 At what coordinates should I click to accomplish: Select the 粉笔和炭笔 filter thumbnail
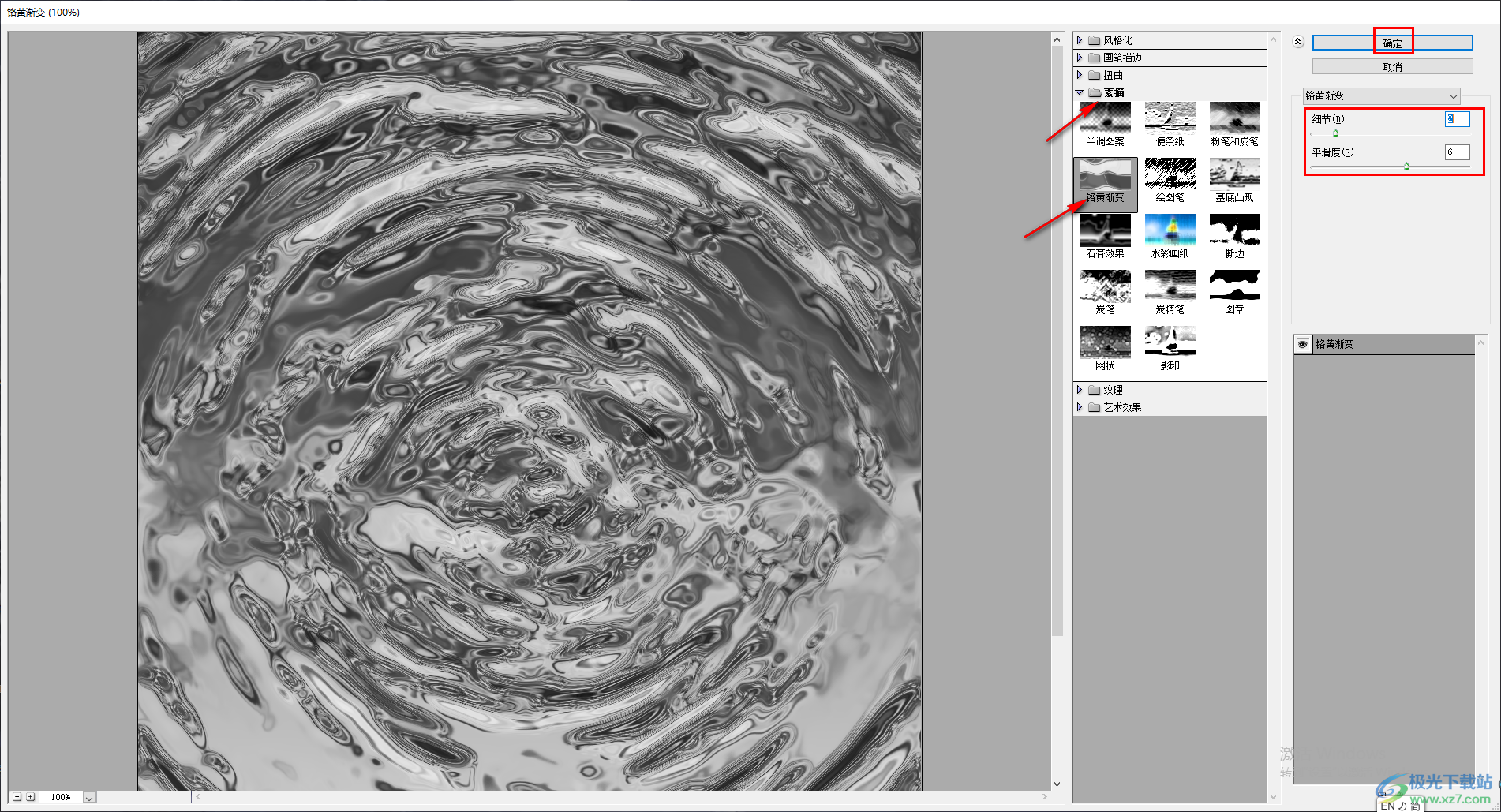(x=1234, y=124)
